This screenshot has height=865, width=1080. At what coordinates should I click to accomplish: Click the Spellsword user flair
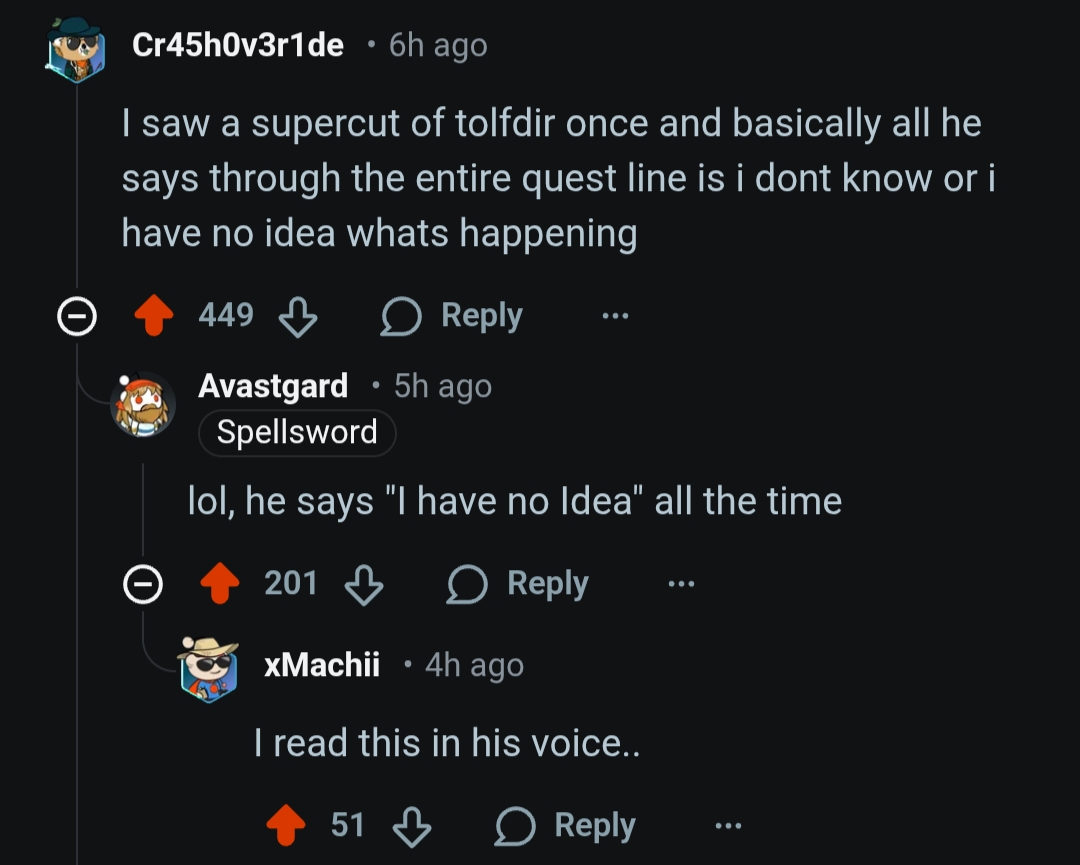297,433
